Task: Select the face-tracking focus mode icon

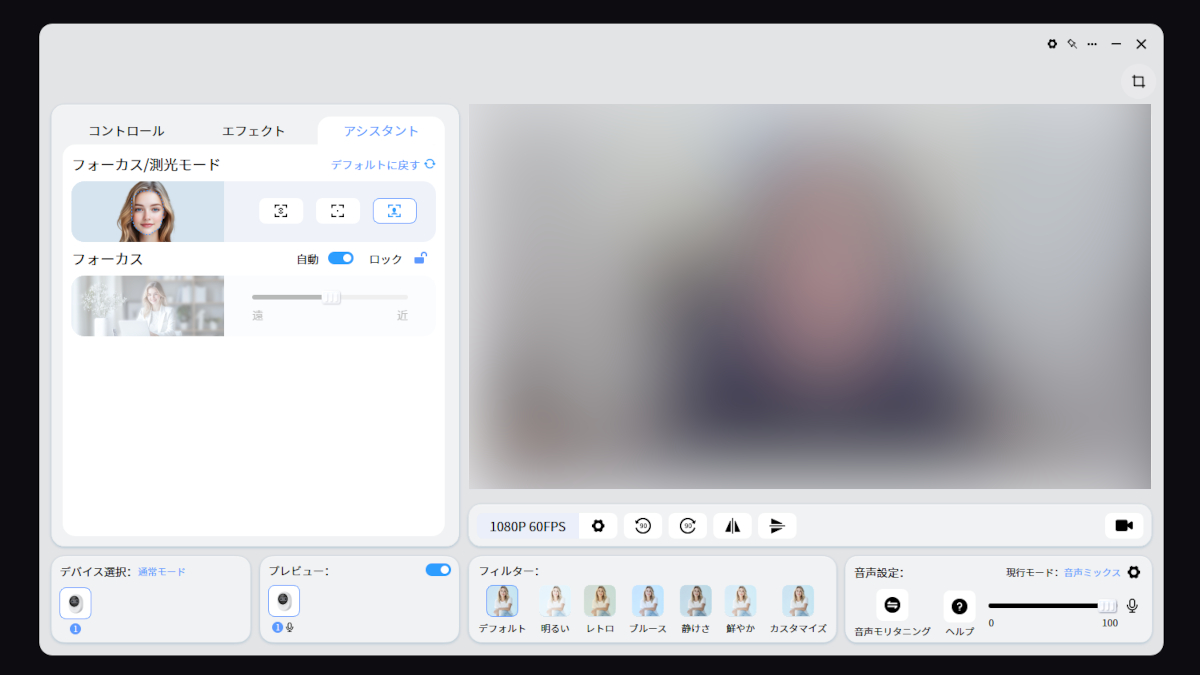Action: [394, 210]
